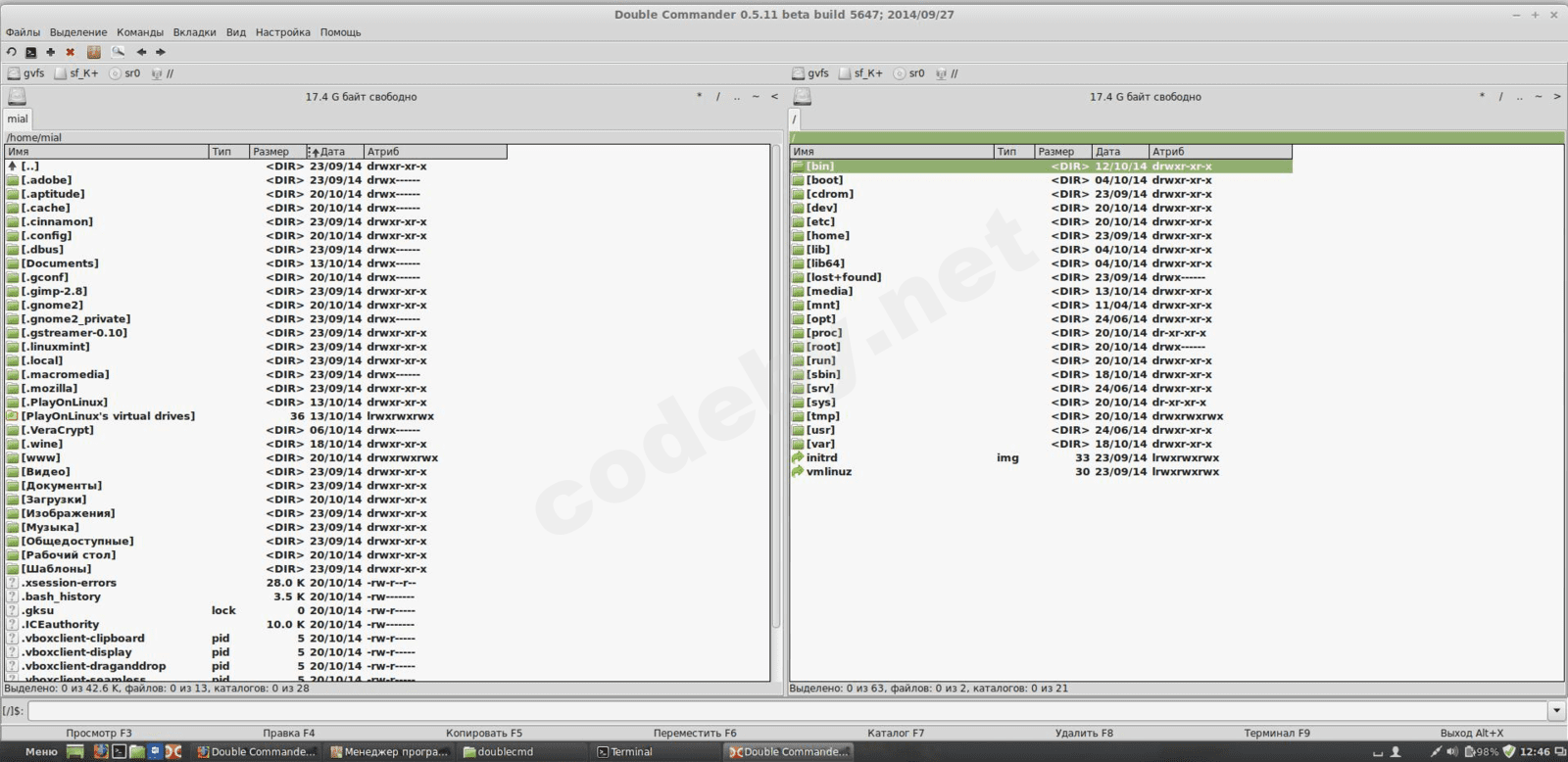Click the back arrow toolbar icon
Screen dimensions: 1568x762
coord(141,52)
